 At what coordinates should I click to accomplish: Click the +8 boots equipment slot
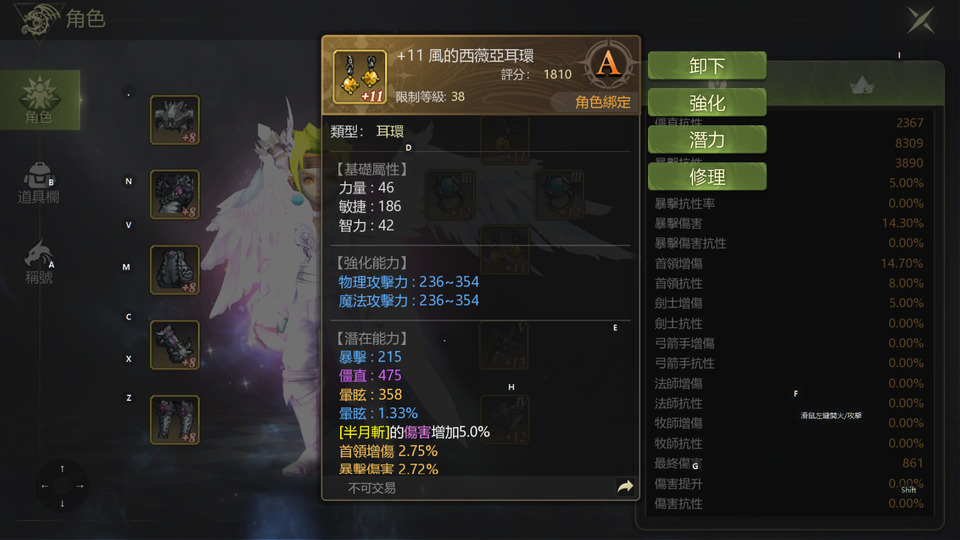click(x=175, y=420)
